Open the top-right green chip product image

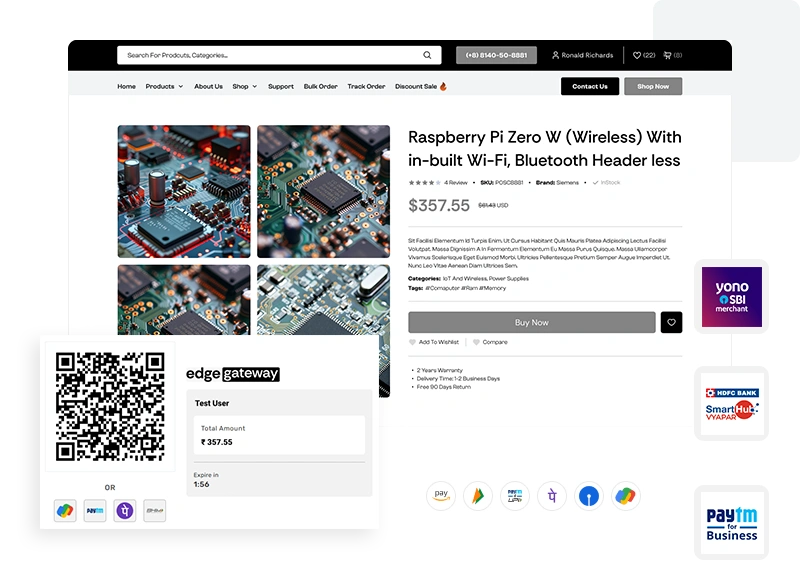click(x=323, y=191)
